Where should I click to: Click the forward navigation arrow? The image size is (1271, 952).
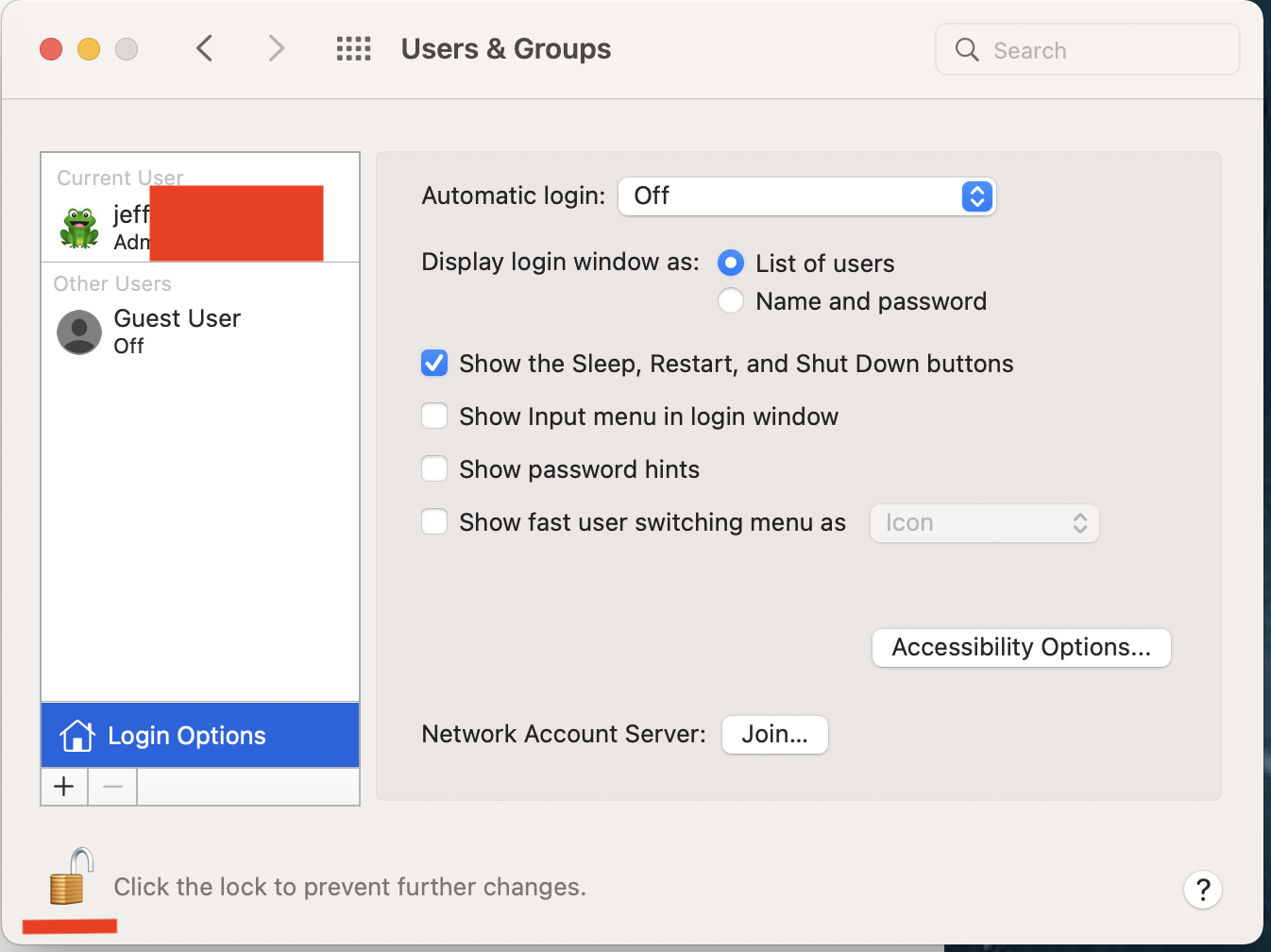click(x=275, y=48)
